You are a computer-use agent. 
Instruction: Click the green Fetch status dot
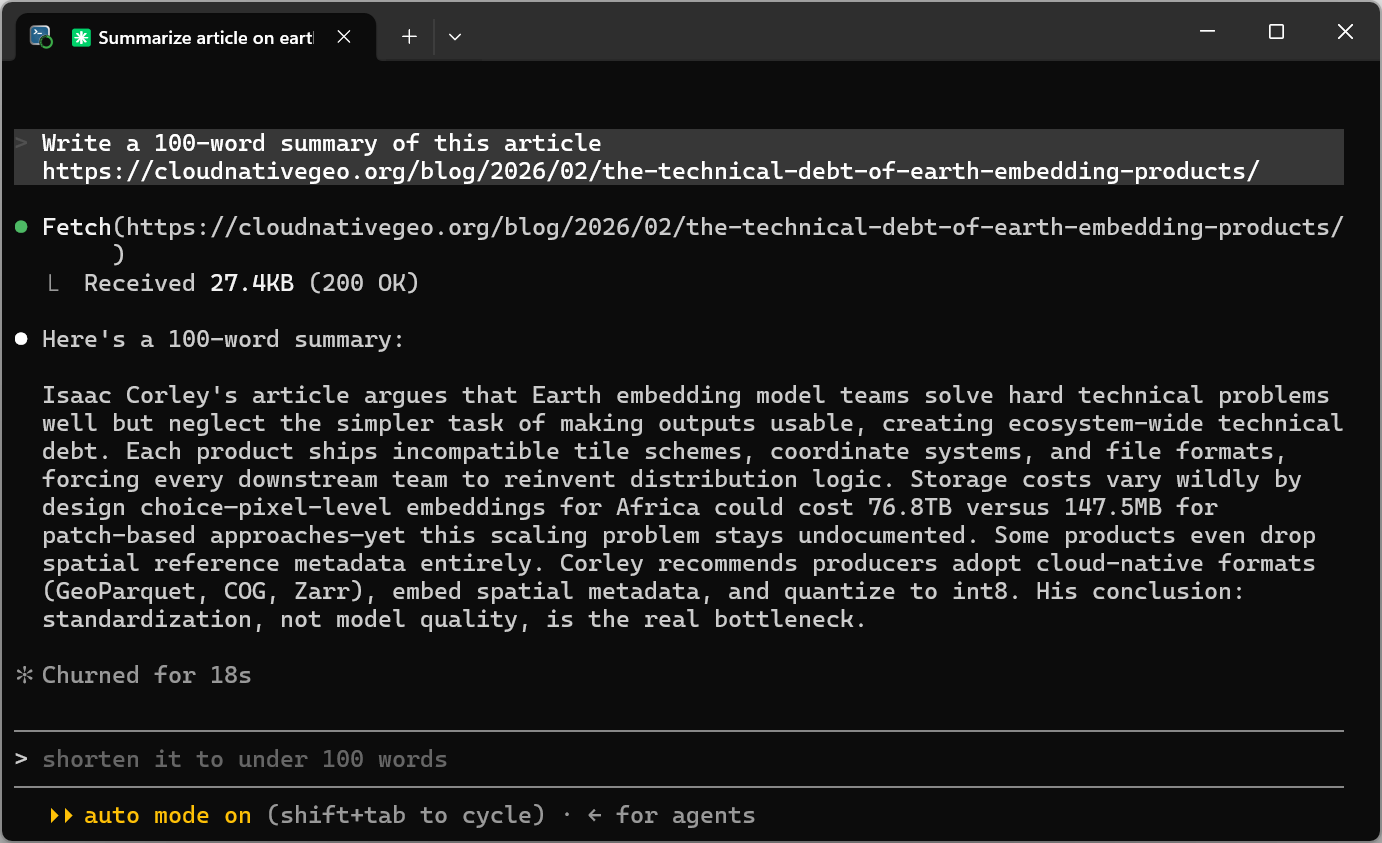pyautogui.click(x=21, y=227)
